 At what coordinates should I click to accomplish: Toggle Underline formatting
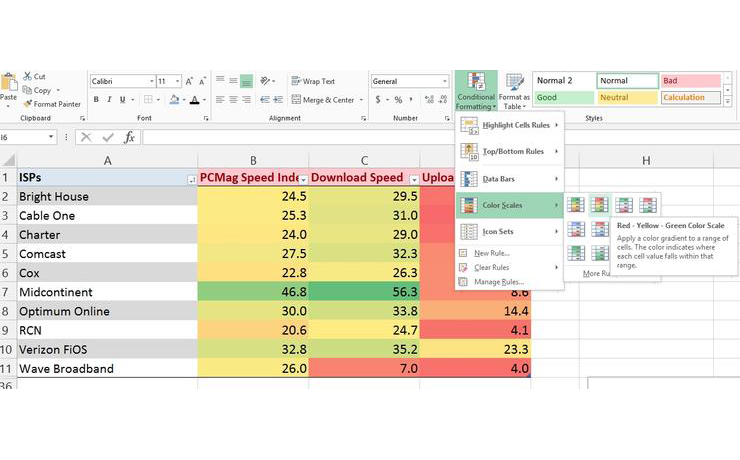tap(122, 100)
